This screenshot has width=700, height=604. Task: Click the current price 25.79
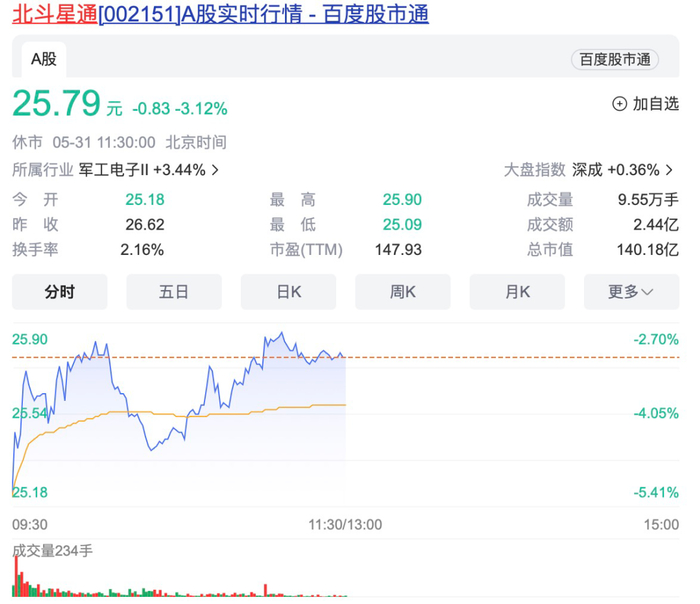[x=57, y=103]
